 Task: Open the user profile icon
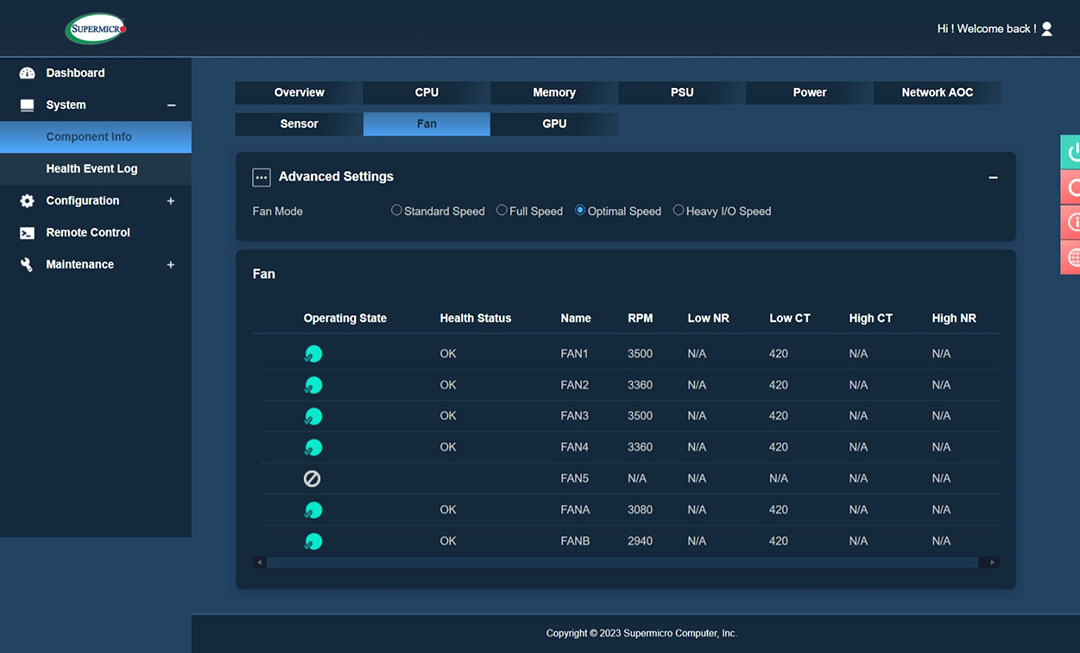tap(1046, 29)
